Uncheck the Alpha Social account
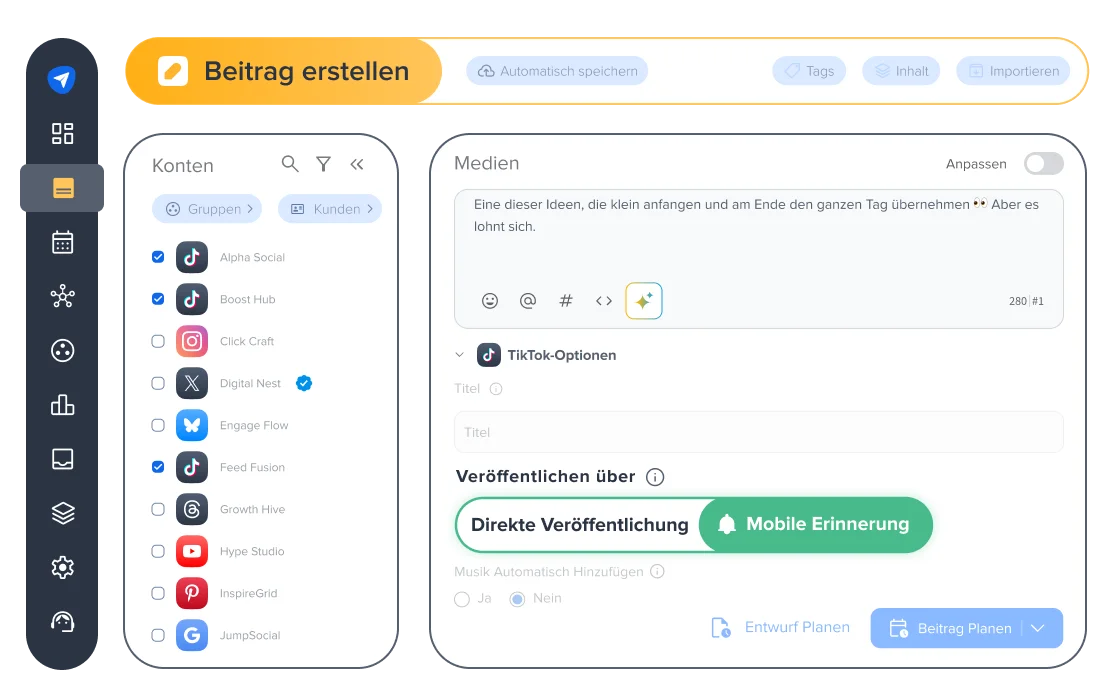 click(158, 257)
